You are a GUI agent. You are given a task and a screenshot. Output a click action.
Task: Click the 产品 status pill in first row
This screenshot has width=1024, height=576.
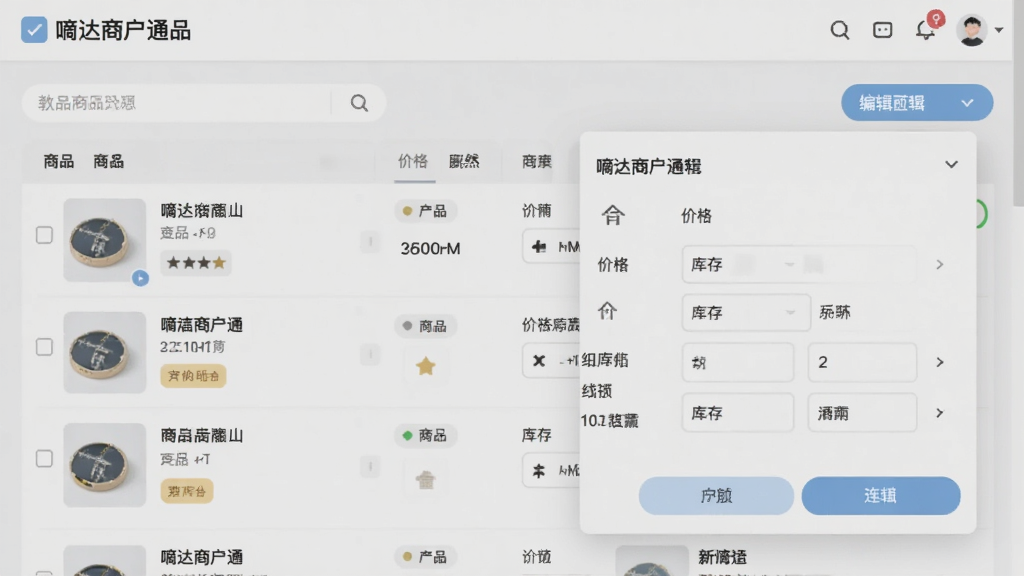tap(425, 211)
